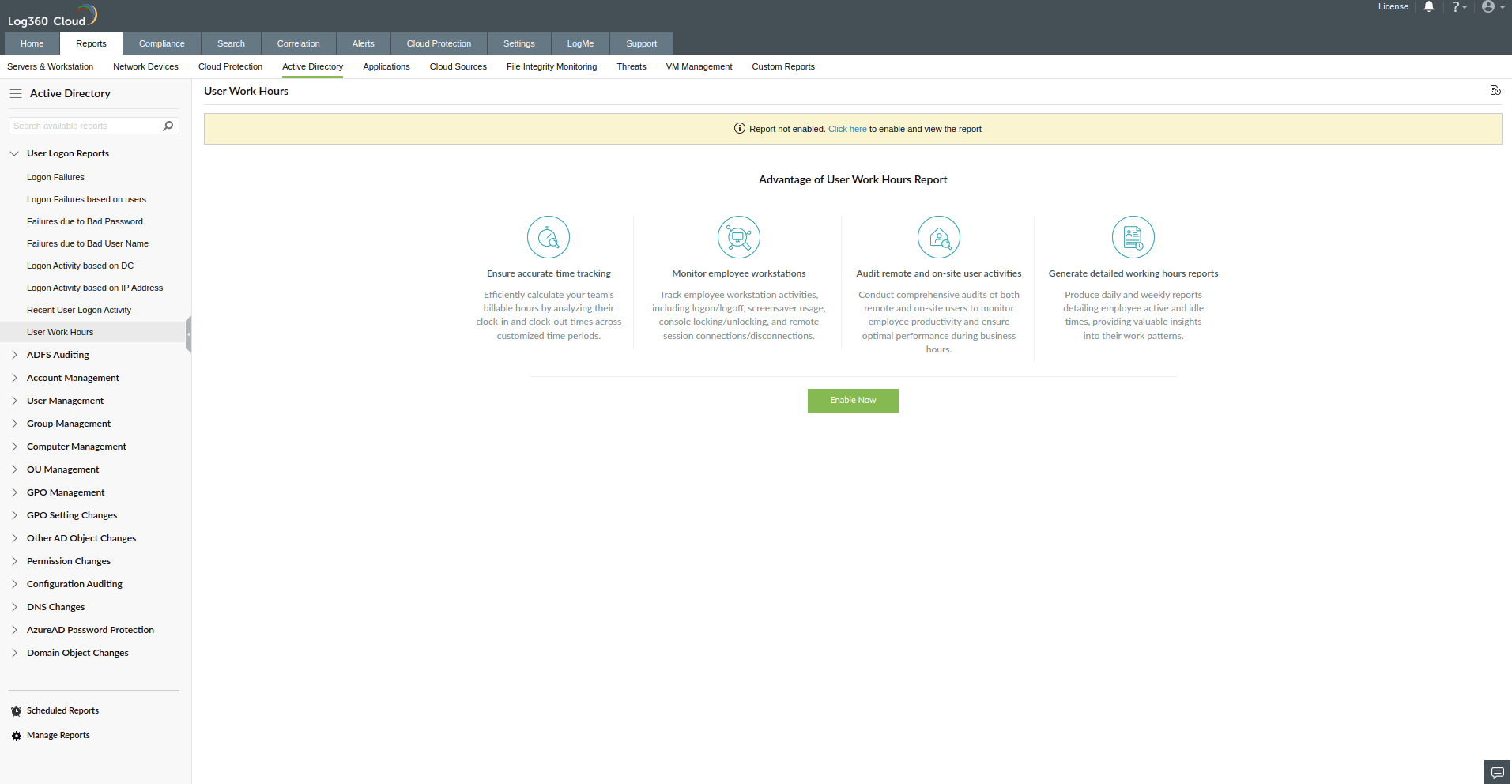Click the chat feedback icon at bottom right

(1496, 772)
